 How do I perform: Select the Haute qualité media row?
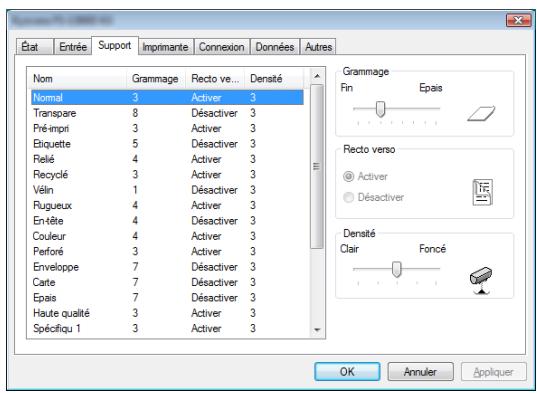(x=167, y=313)
